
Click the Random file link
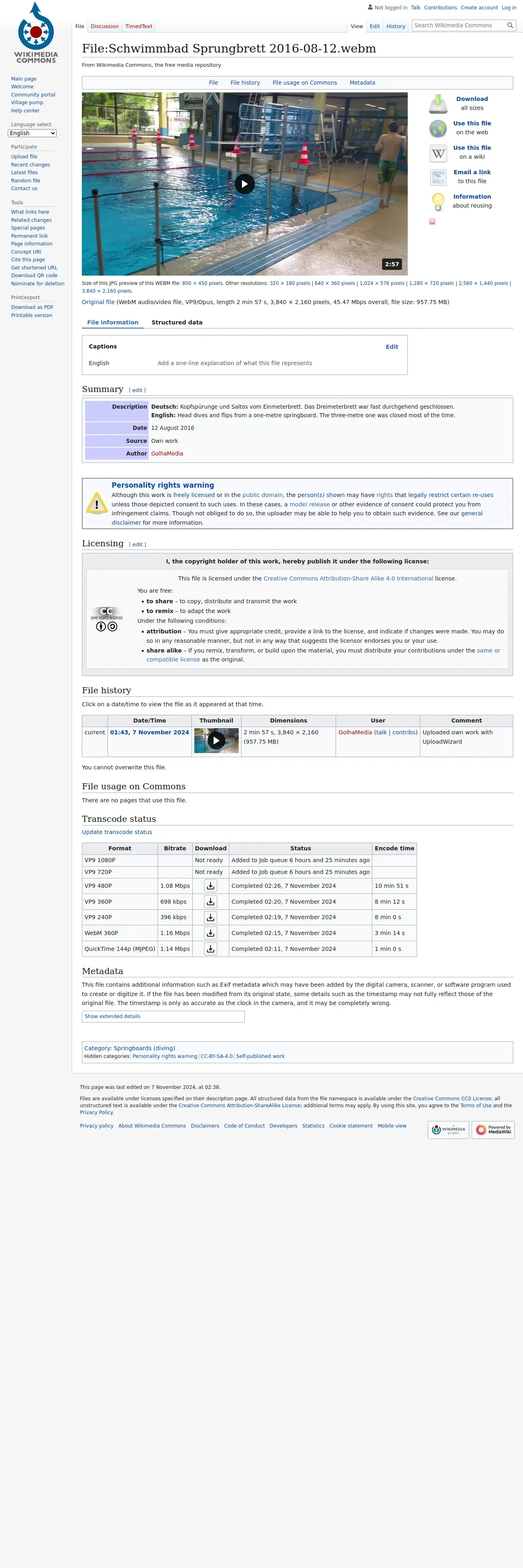point(26,181)
